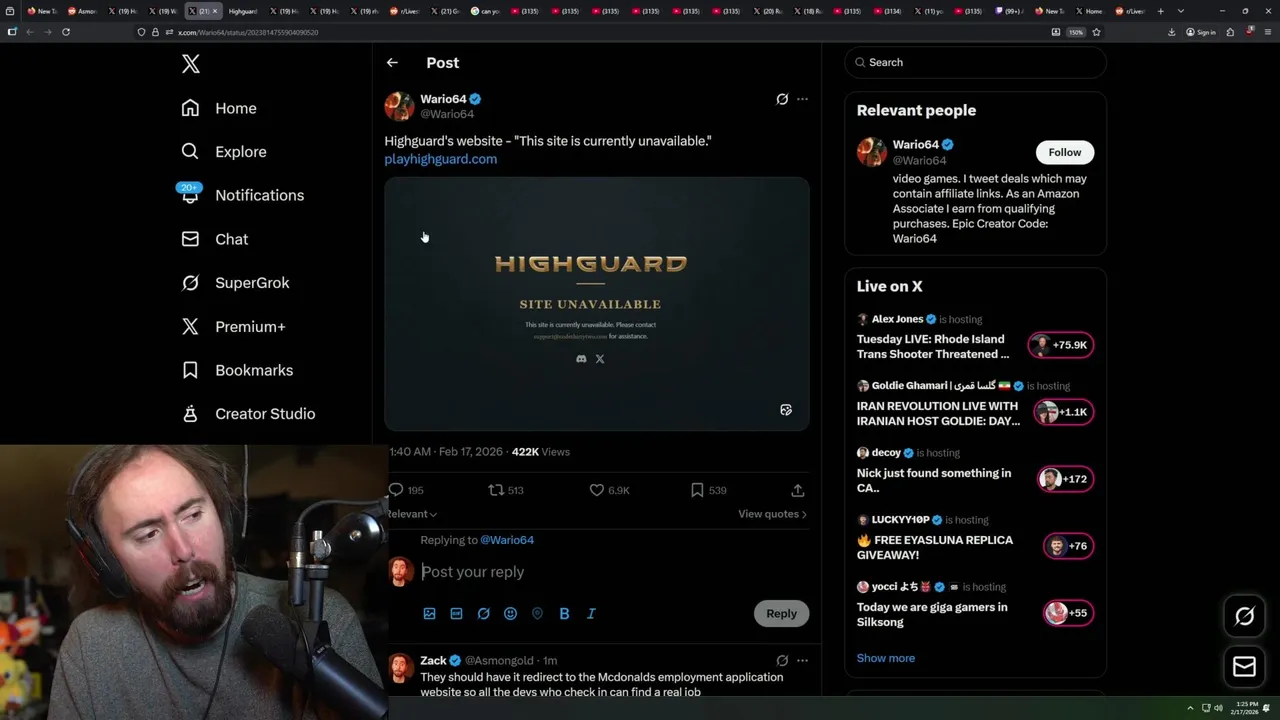Open the X logo home icon
1280x720 pixels.
(191, 64)
